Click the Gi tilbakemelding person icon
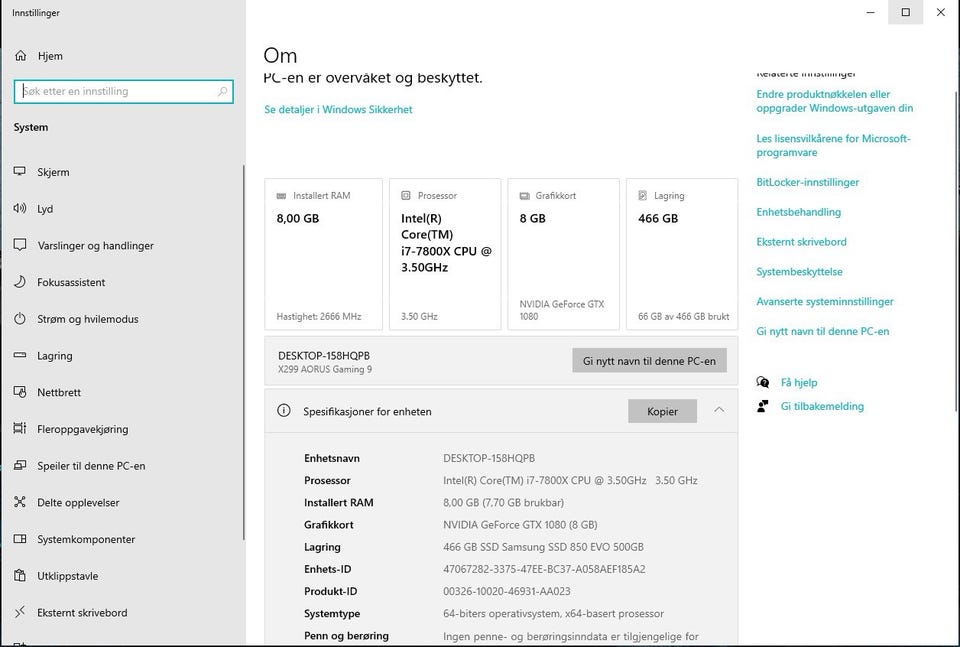 (763, 406)
